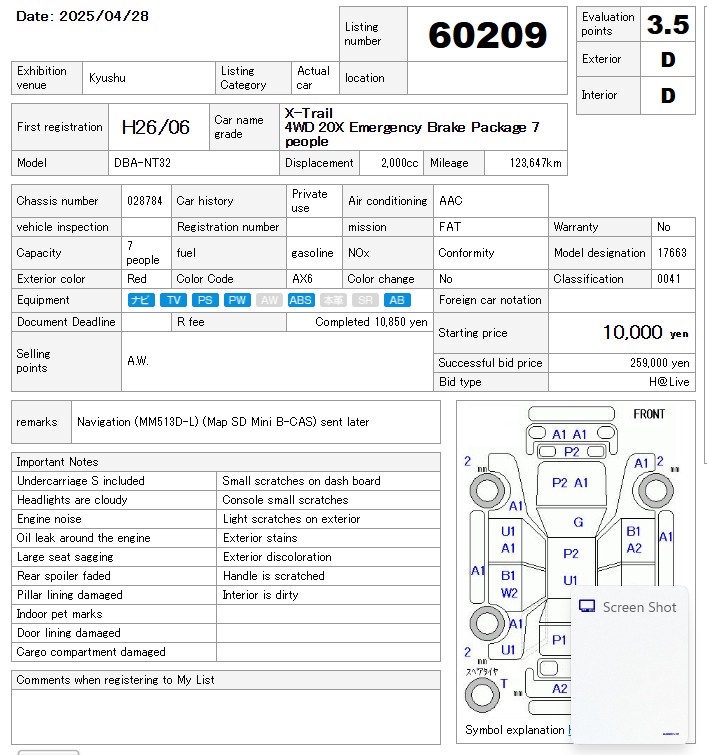Image resolution: width=707 pixels, height=755 pixels.
Task: Click the fuel value gasoline
Action: 312,253
